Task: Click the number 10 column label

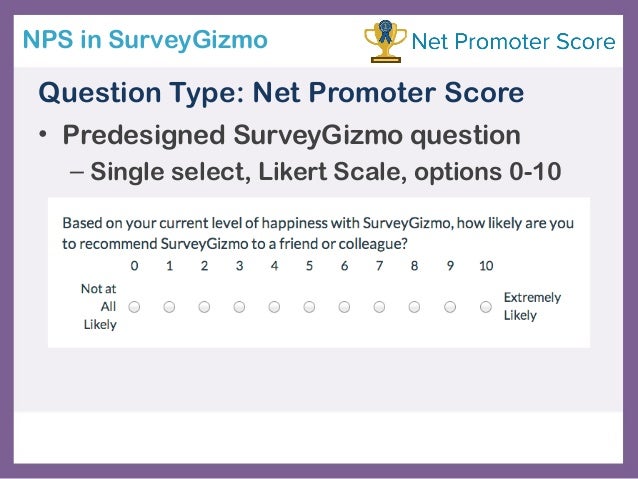Action: (x=486, y=266)
